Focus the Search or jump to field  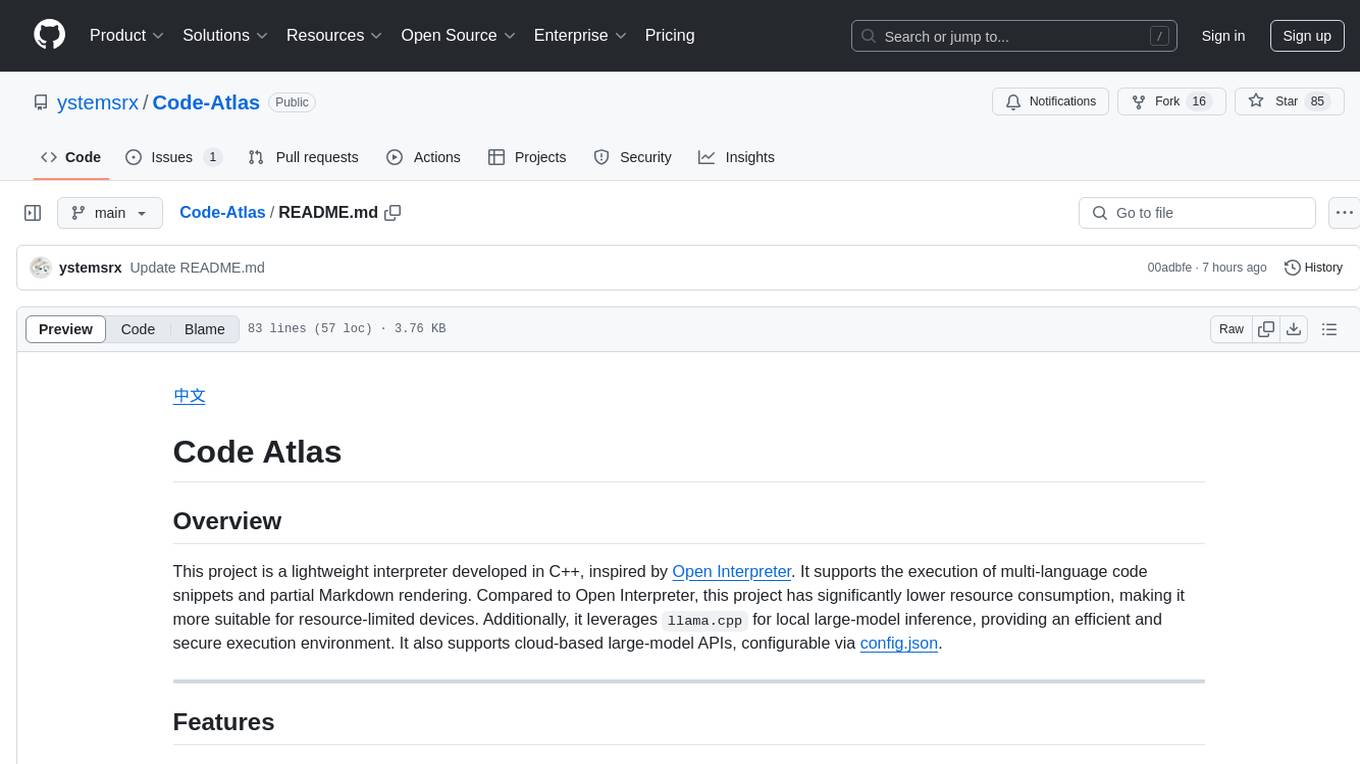point(1016,36)
